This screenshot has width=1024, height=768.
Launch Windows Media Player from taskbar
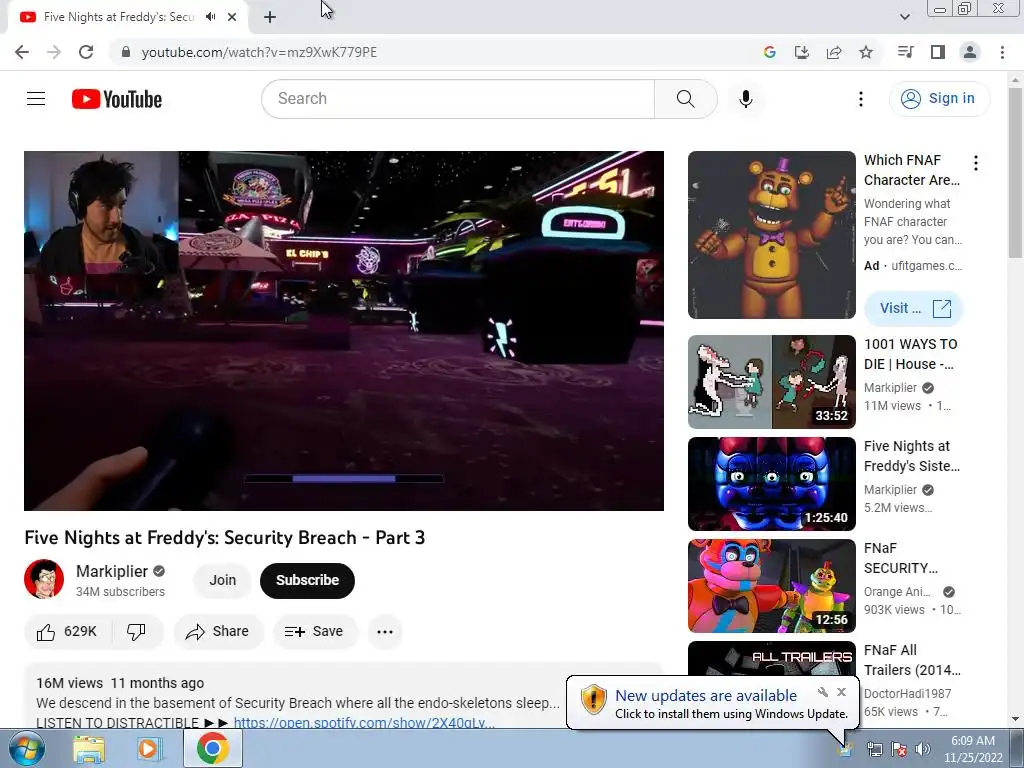click(x=150, y=749)
